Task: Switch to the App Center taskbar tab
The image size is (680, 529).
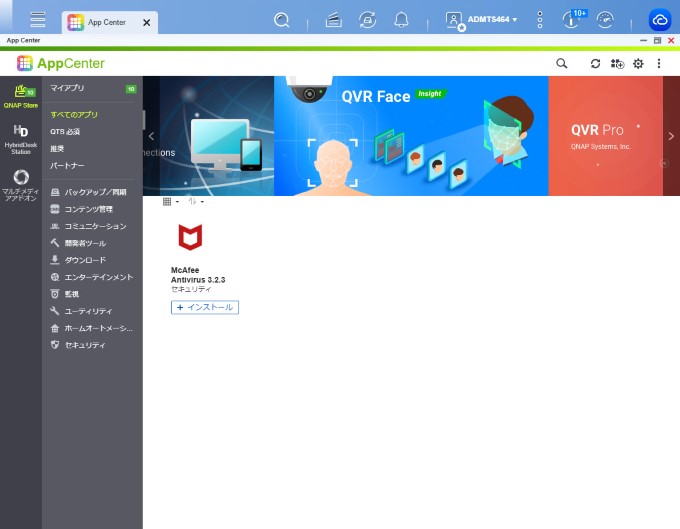Action: point(107,23)
